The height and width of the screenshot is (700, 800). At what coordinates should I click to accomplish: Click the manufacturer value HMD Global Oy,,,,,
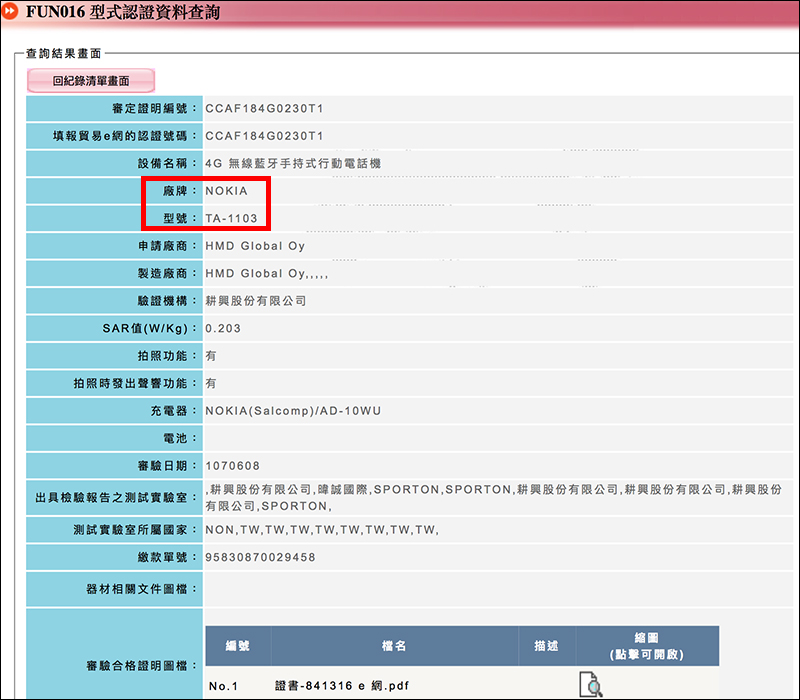coord(266,273)
